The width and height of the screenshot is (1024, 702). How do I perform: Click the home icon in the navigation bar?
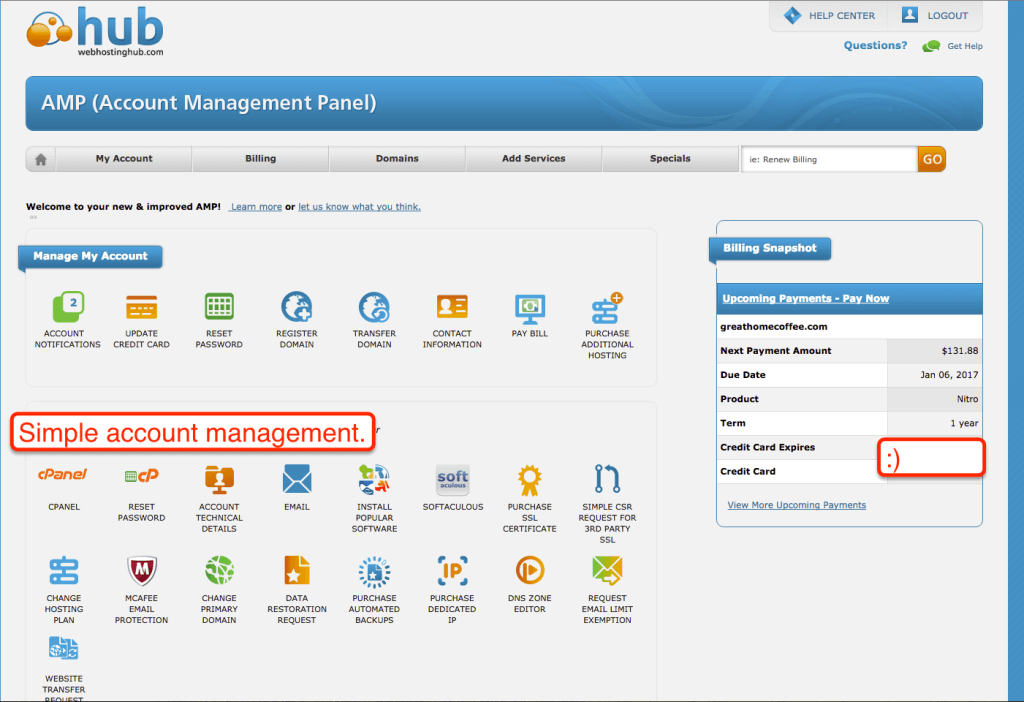point(40,159)
